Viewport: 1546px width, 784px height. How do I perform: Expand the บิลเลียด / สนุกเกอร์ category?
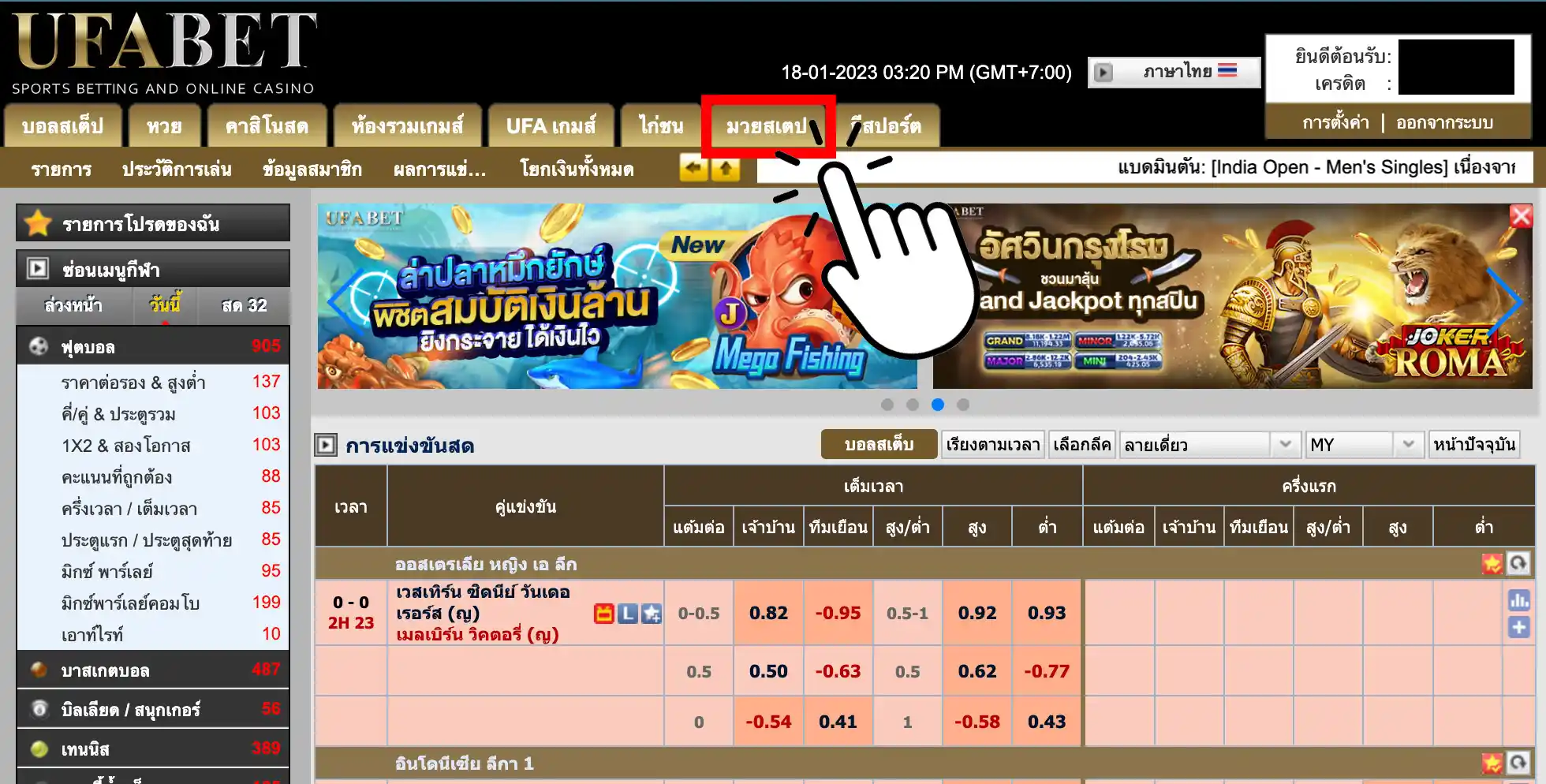[153, 709]
